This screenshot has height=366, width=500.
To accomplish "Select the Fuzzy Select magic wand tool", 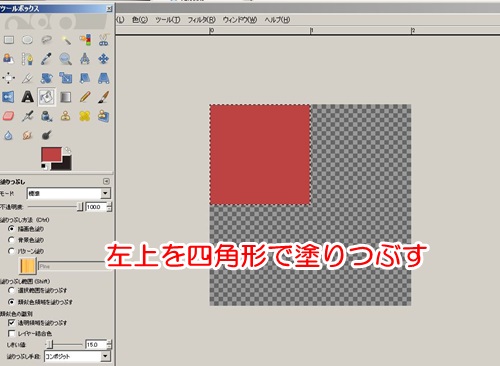I will coord(66,40).
